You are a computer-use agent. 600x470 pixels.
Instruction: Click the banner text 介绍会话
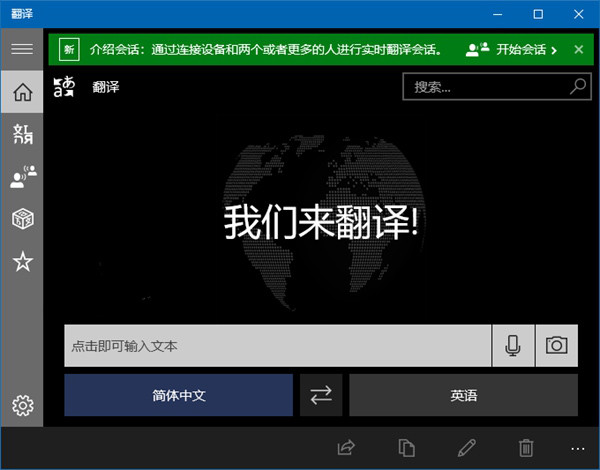[x=114, y=49]
